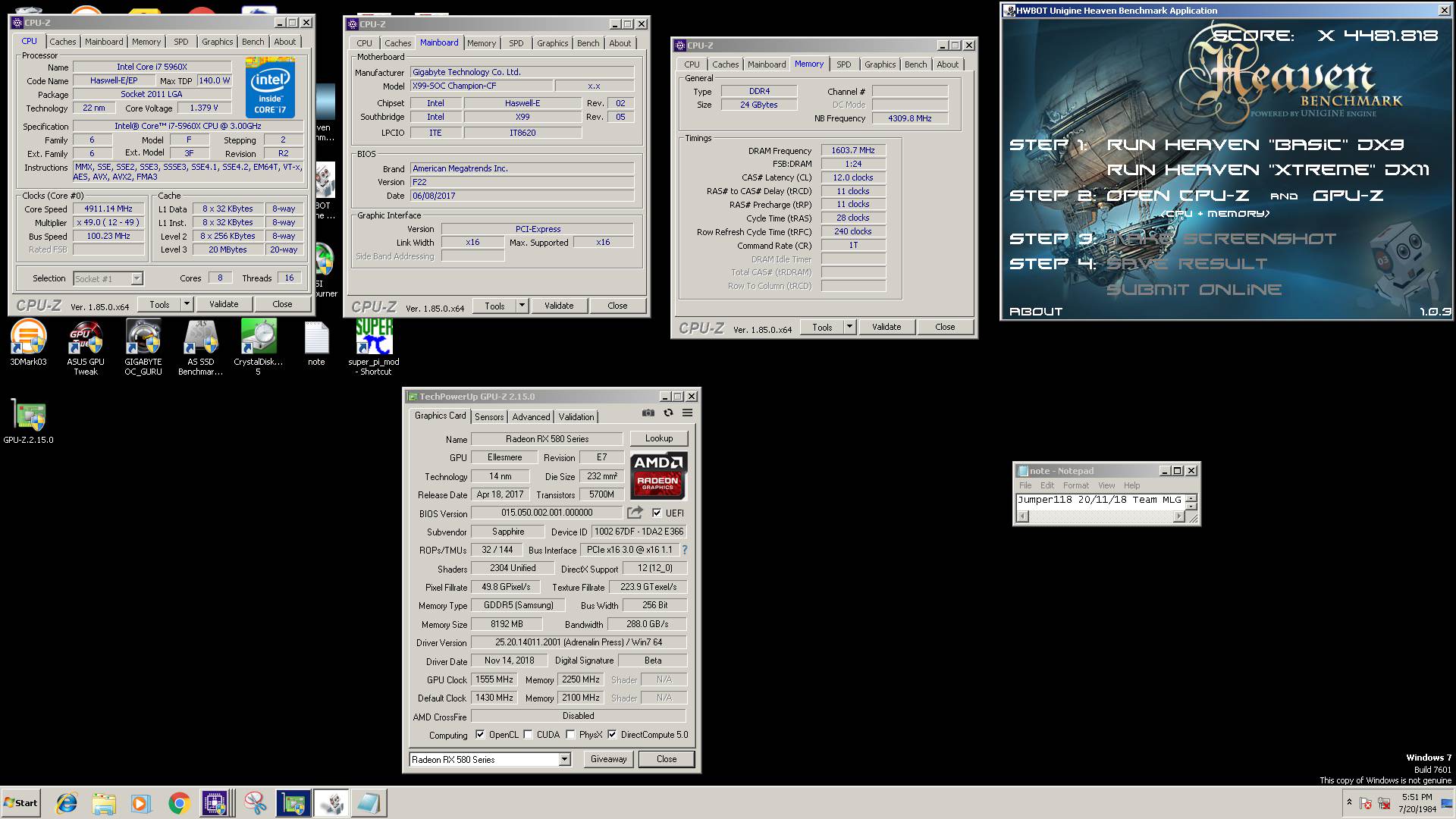Image resolution: width=1456 pixels, height=819 pixels.
Task: Click the bus interface question mark help icon
Action: point(684,550)
